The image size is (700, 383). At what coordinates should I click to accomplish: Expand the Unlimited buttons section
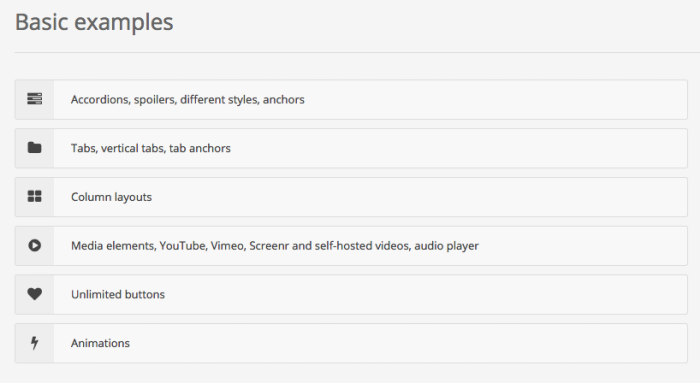[x=351, y=294]
